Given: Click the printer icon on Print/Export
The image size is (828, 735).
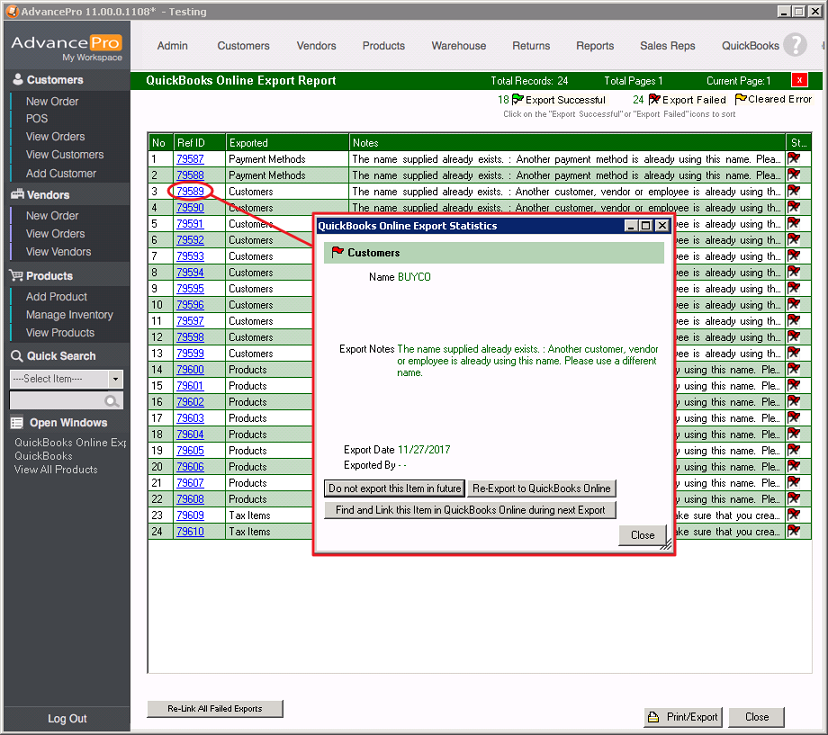Looking at the screenshot, I should click(654, 717).
